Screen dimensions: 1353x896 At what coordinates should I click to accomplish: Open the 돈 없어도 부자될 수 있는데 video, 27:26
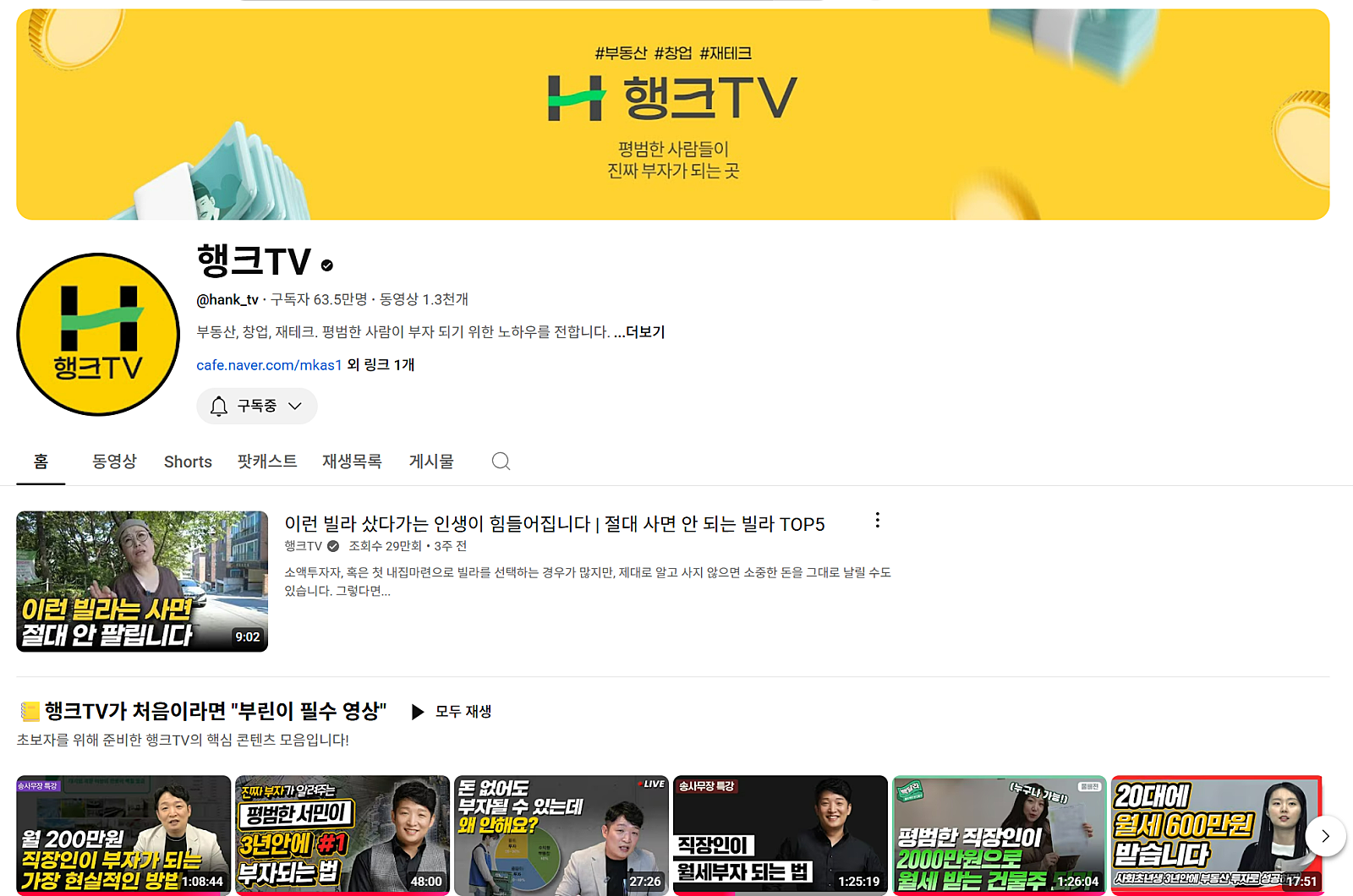561,834
